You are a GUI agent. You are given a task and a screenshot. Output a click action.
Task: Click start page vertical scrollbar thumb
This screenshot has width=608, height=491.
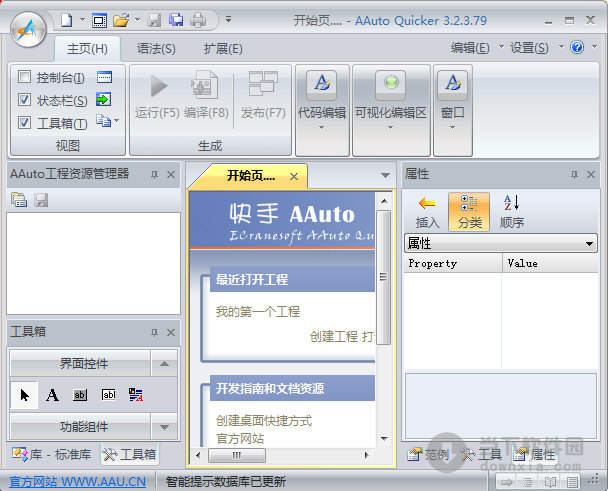pyautogui.click(x=383, y=277)
